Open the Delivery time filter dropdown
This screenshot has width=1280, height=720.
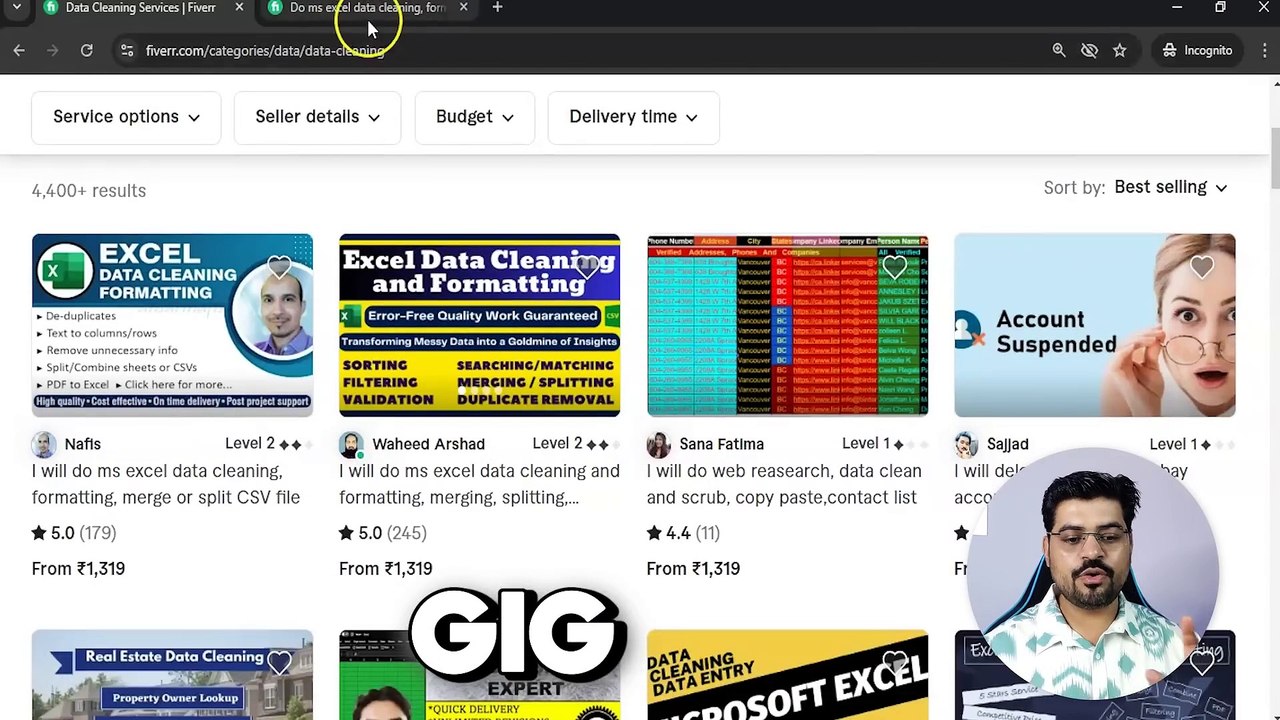[x=633, y=117]
